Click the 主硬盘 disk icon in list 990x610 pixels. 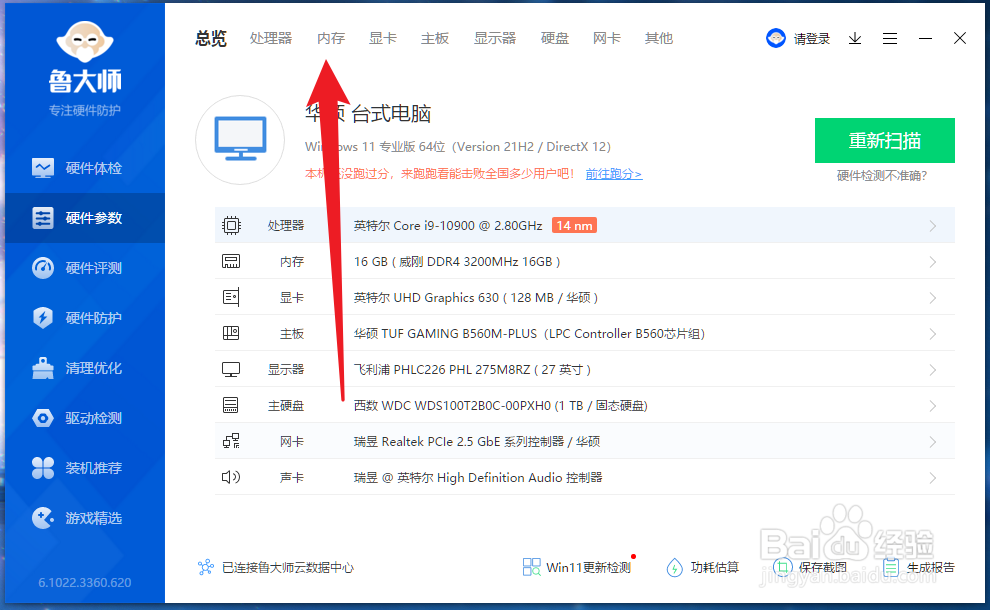click(x=231, y=405)
